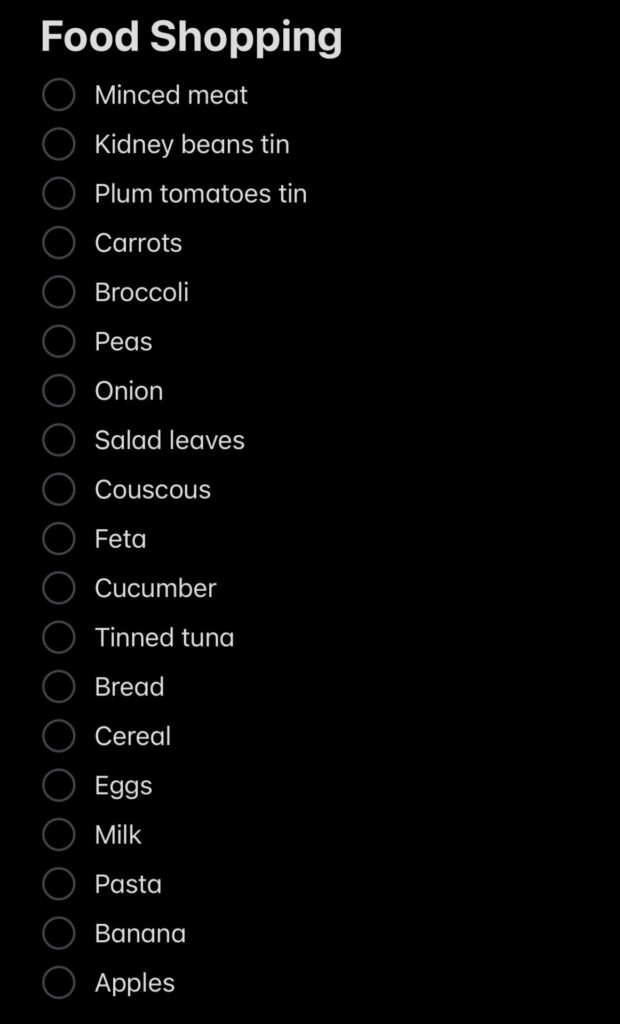Check off the Minced meat item
Image resolution: width=620 pixels, height=1024 pixels.
[59, 95]
